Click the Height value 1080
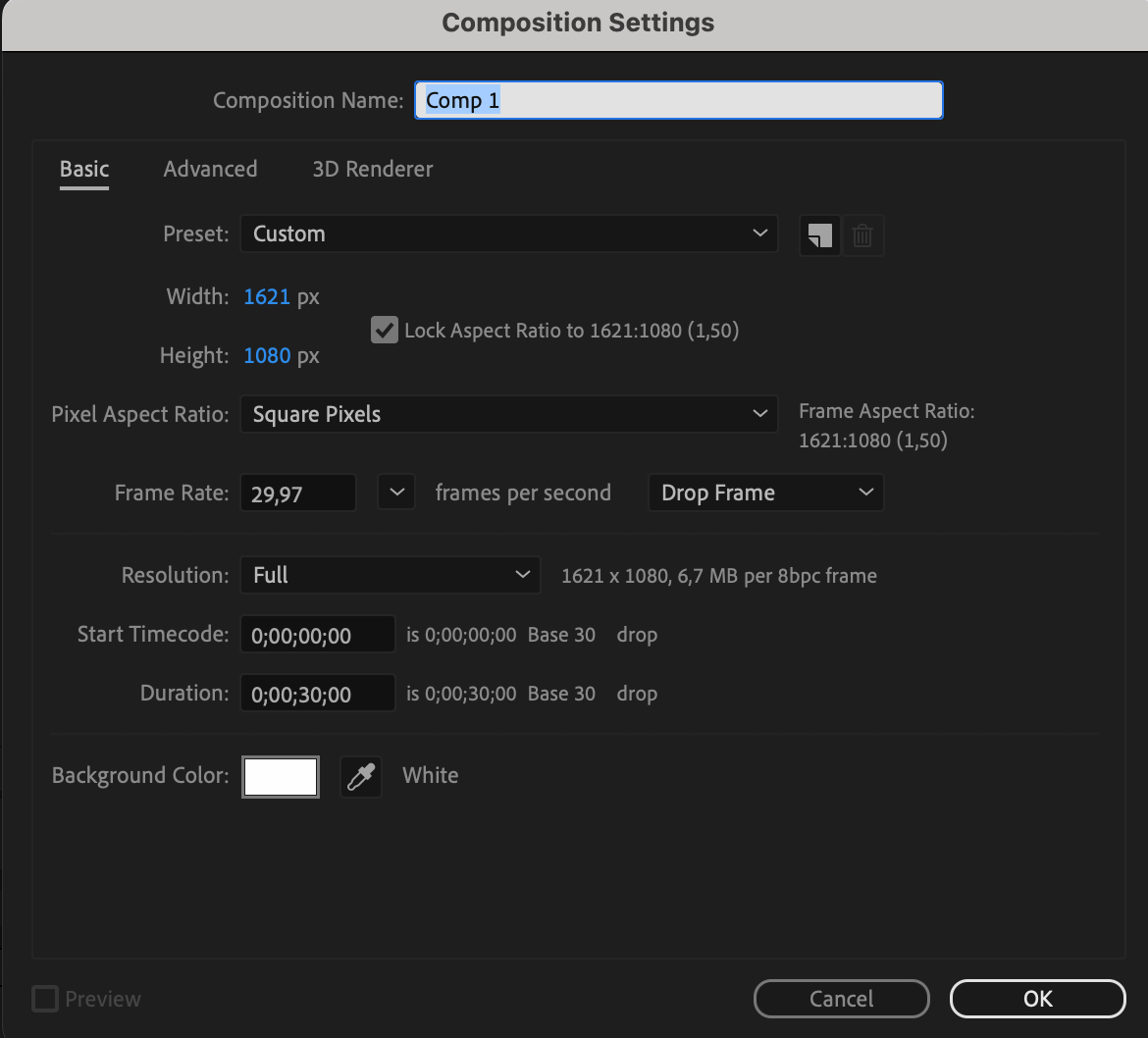 coord(267,355)
